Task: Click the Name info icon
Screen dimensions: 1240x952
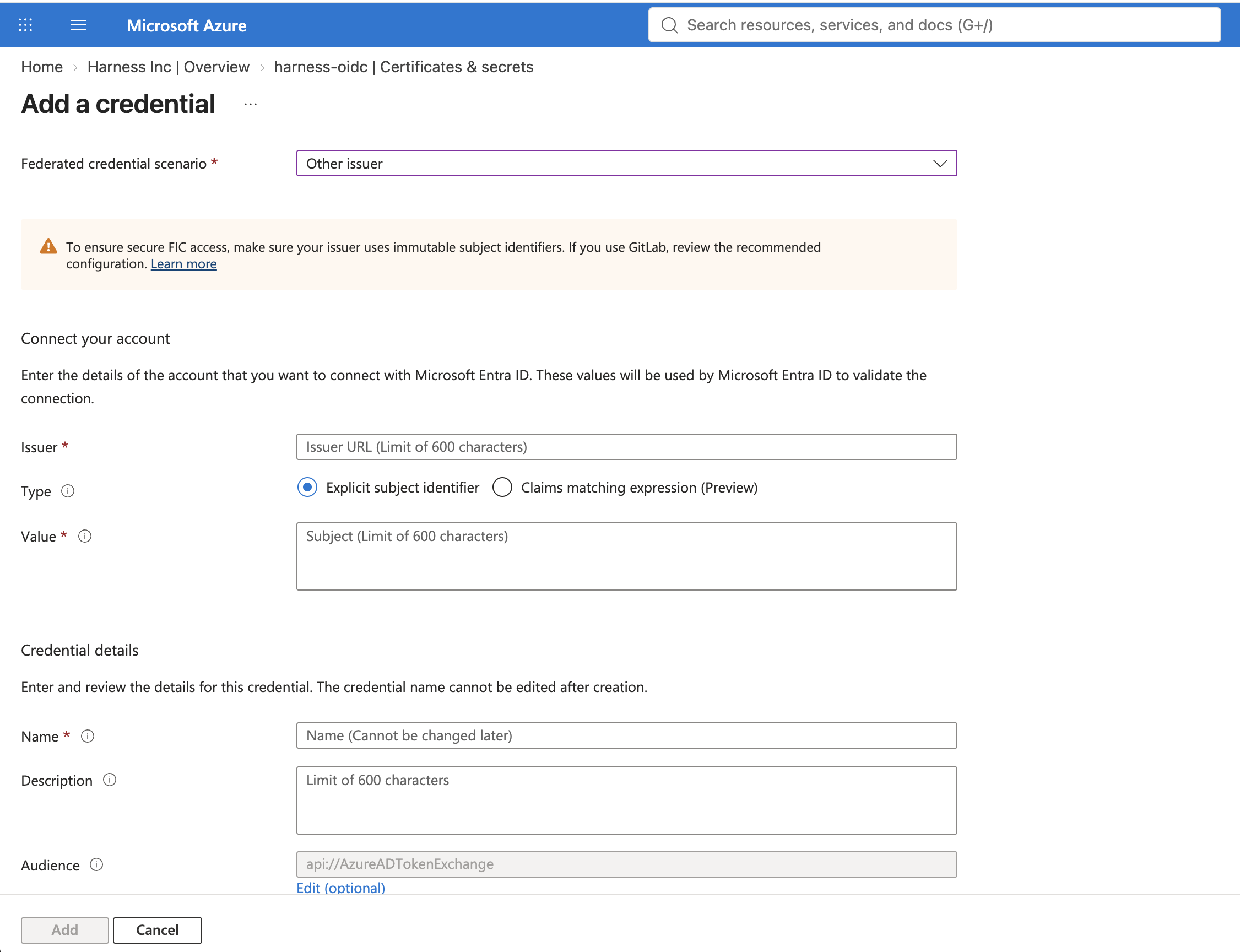Action: (x=88, y=735)
